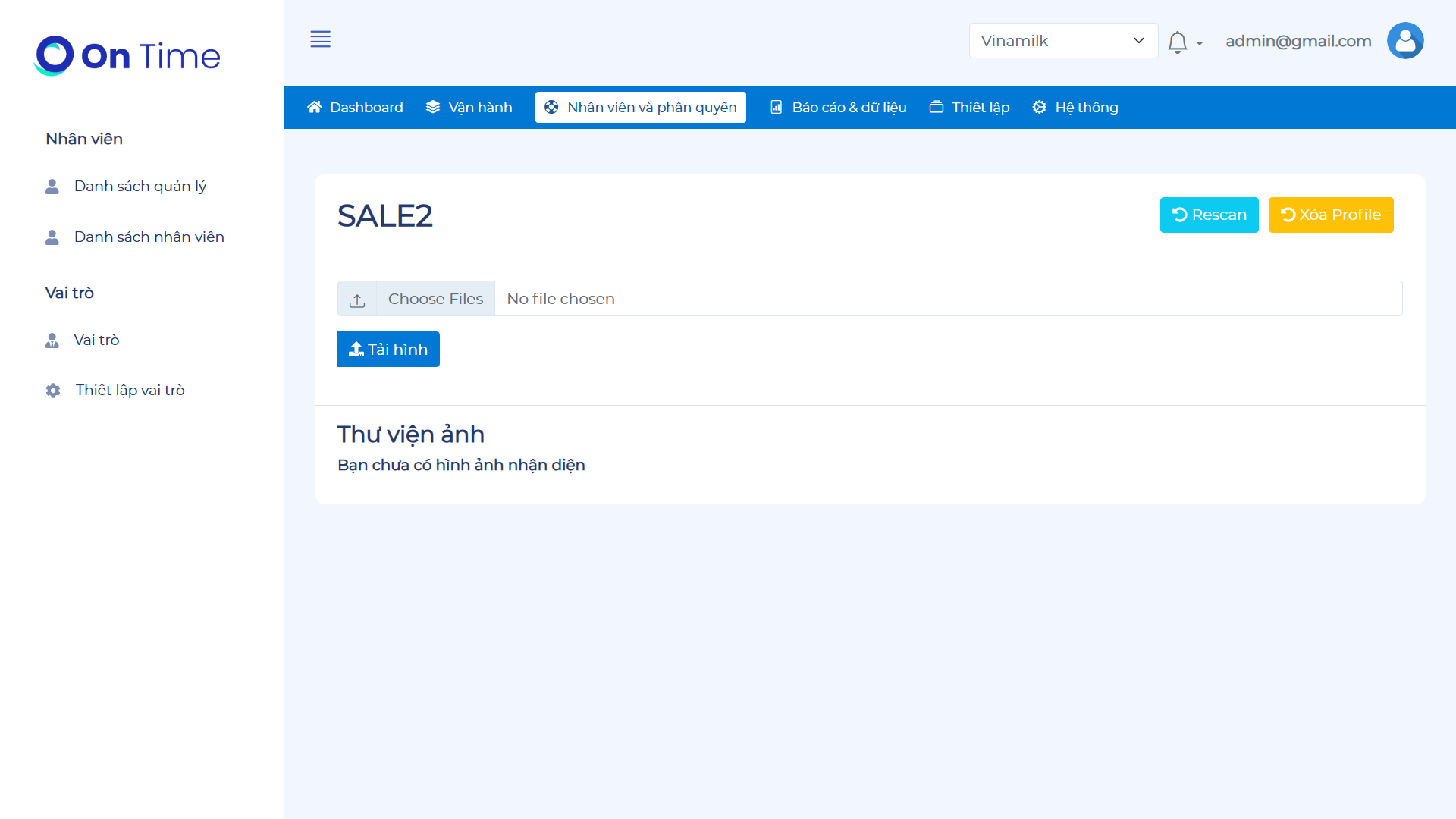The image size is (1456, 819).
Task: Open Báo cáo & dữ liệu tab
Action: [x=838, y=107]
